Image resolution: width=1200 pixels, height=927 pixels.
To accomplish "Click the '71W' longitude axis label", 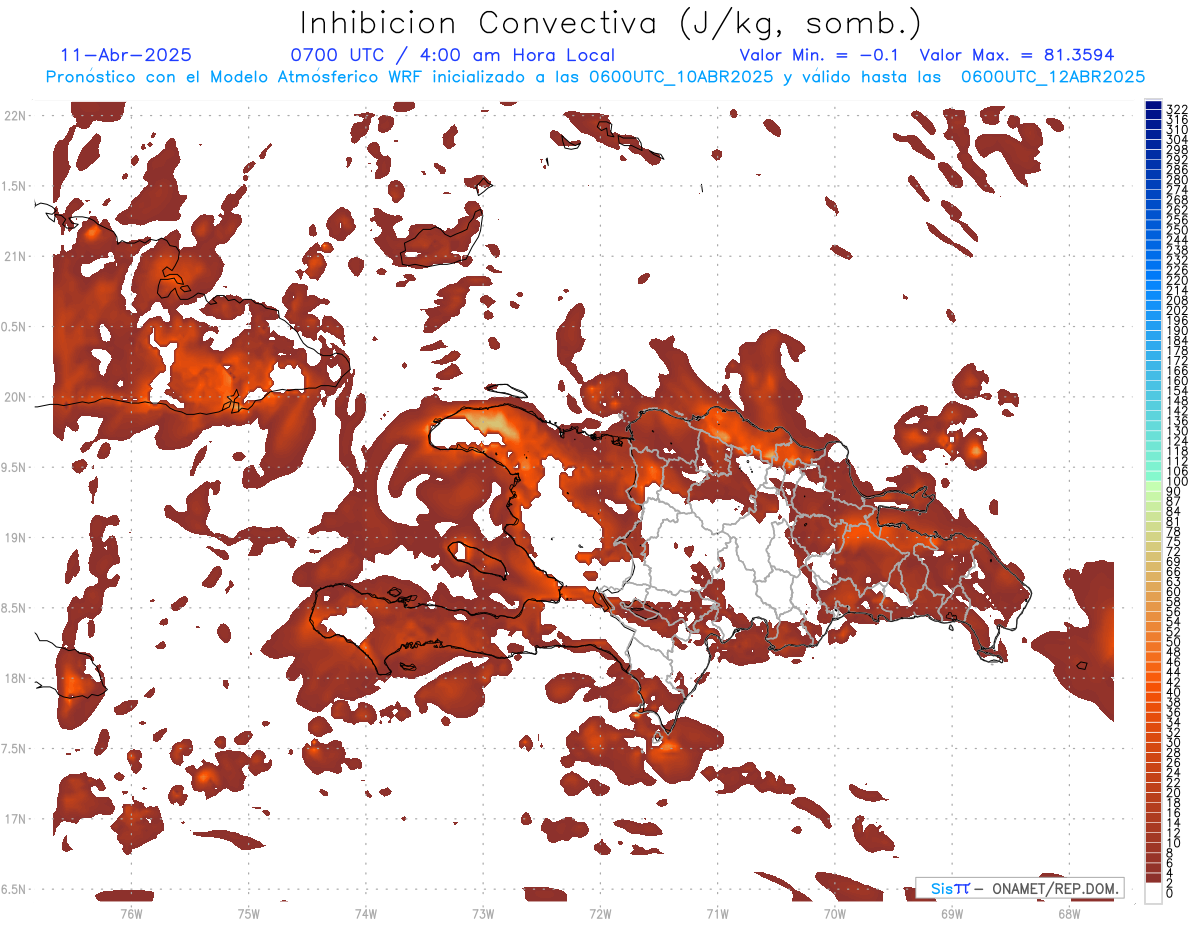I will point(718,913).
